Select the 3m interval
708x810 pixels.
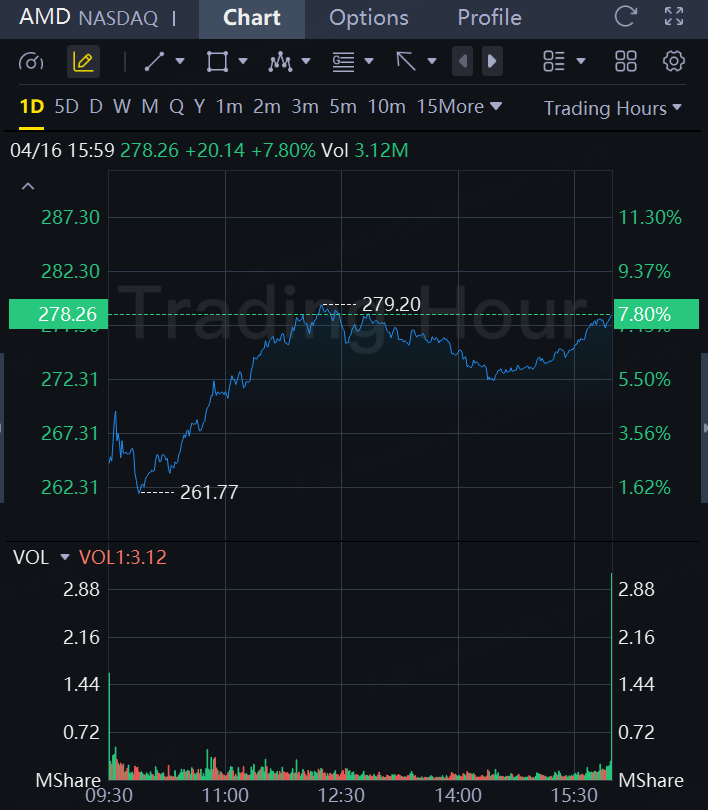tap(305, 107)
